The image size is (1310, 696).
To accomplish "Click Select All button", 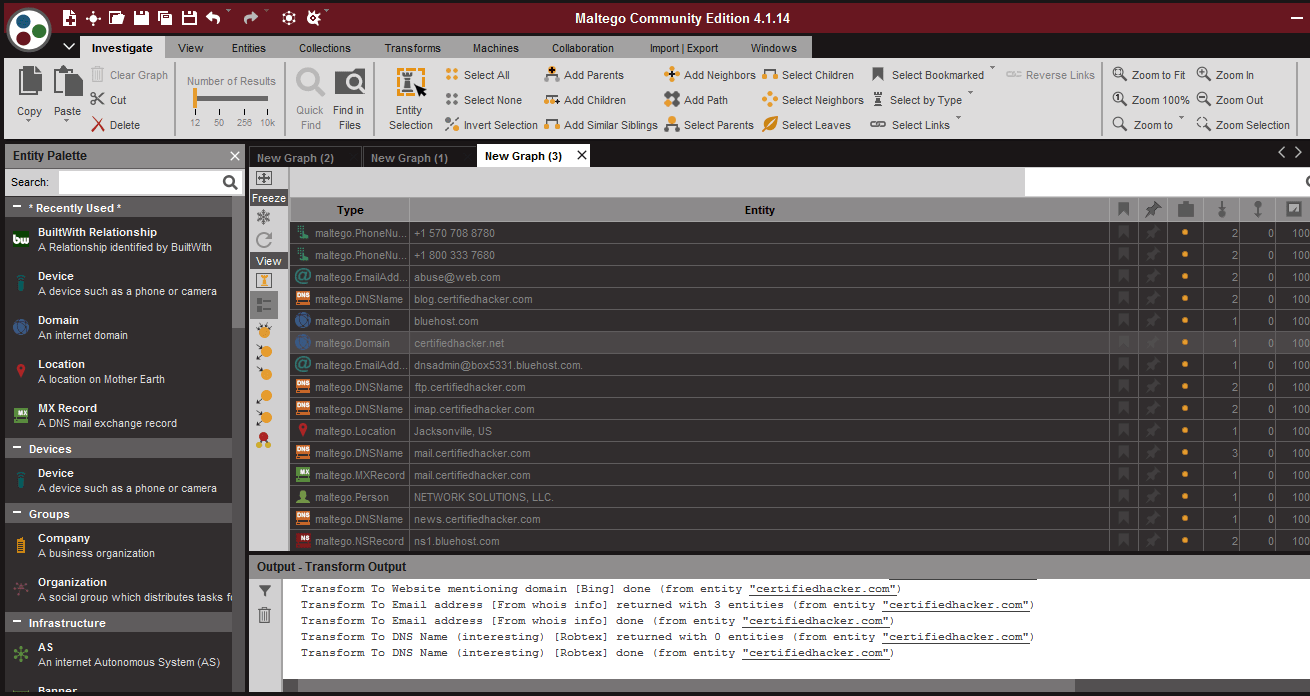I will (477, 75).
